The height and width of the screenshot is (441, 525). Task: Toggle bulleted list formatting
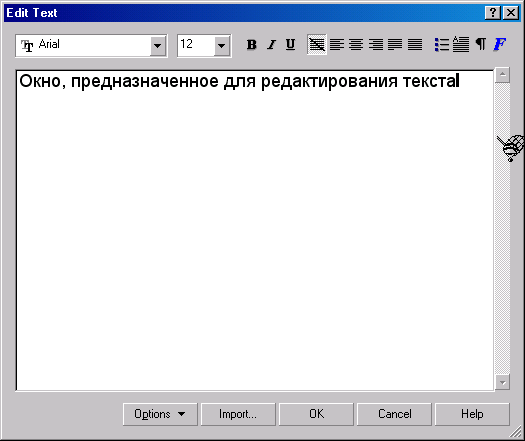pos(442,45)
